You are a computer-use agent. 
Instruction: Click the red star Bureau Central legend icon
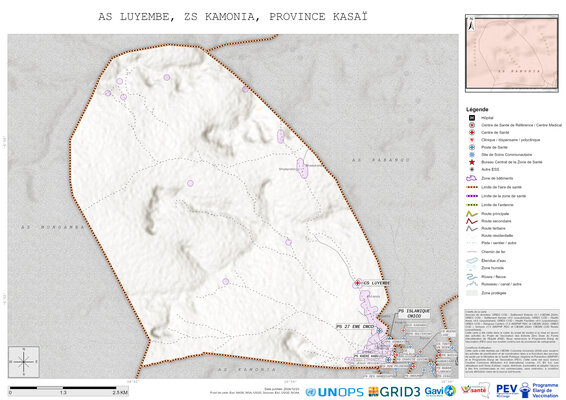point(471,162)
